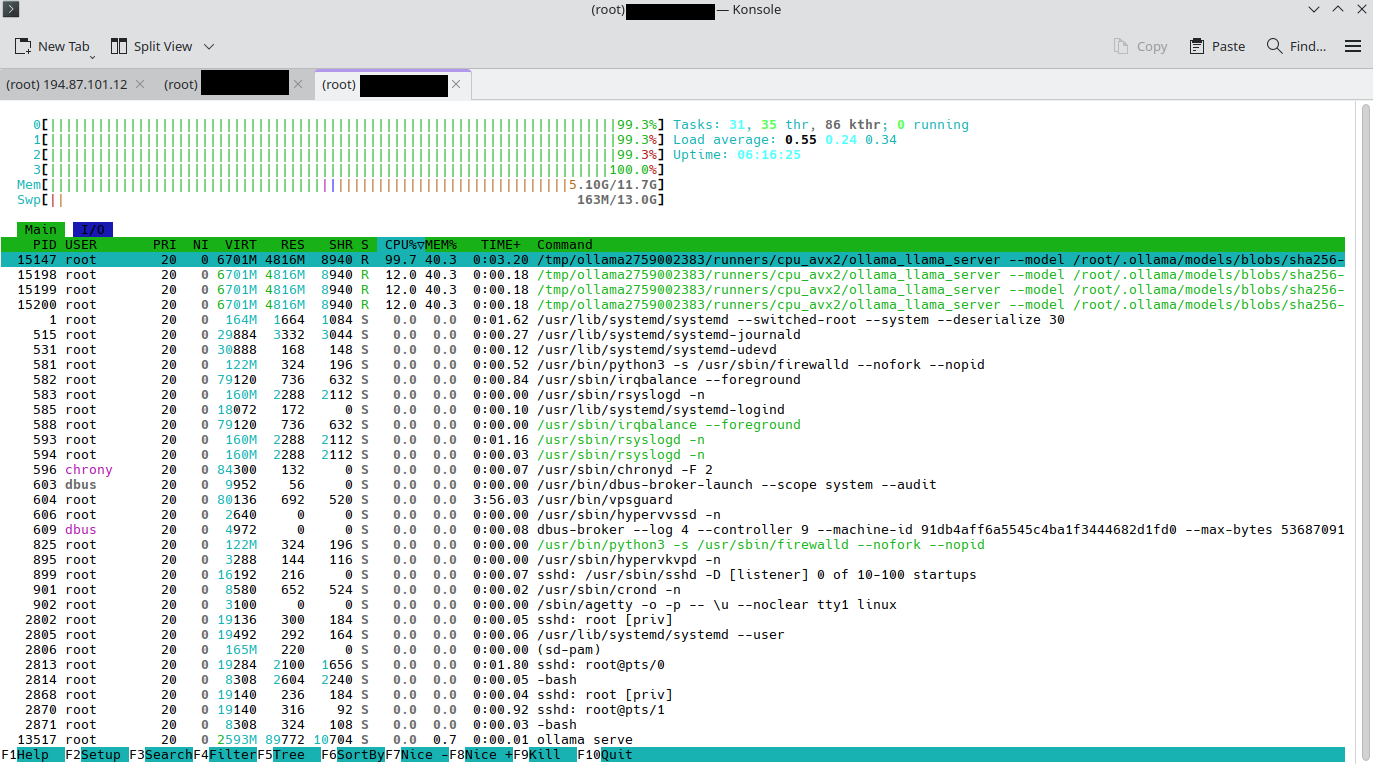Click F10 Quit to exit htop
The image size is (1373, 764).
[605, 755]
